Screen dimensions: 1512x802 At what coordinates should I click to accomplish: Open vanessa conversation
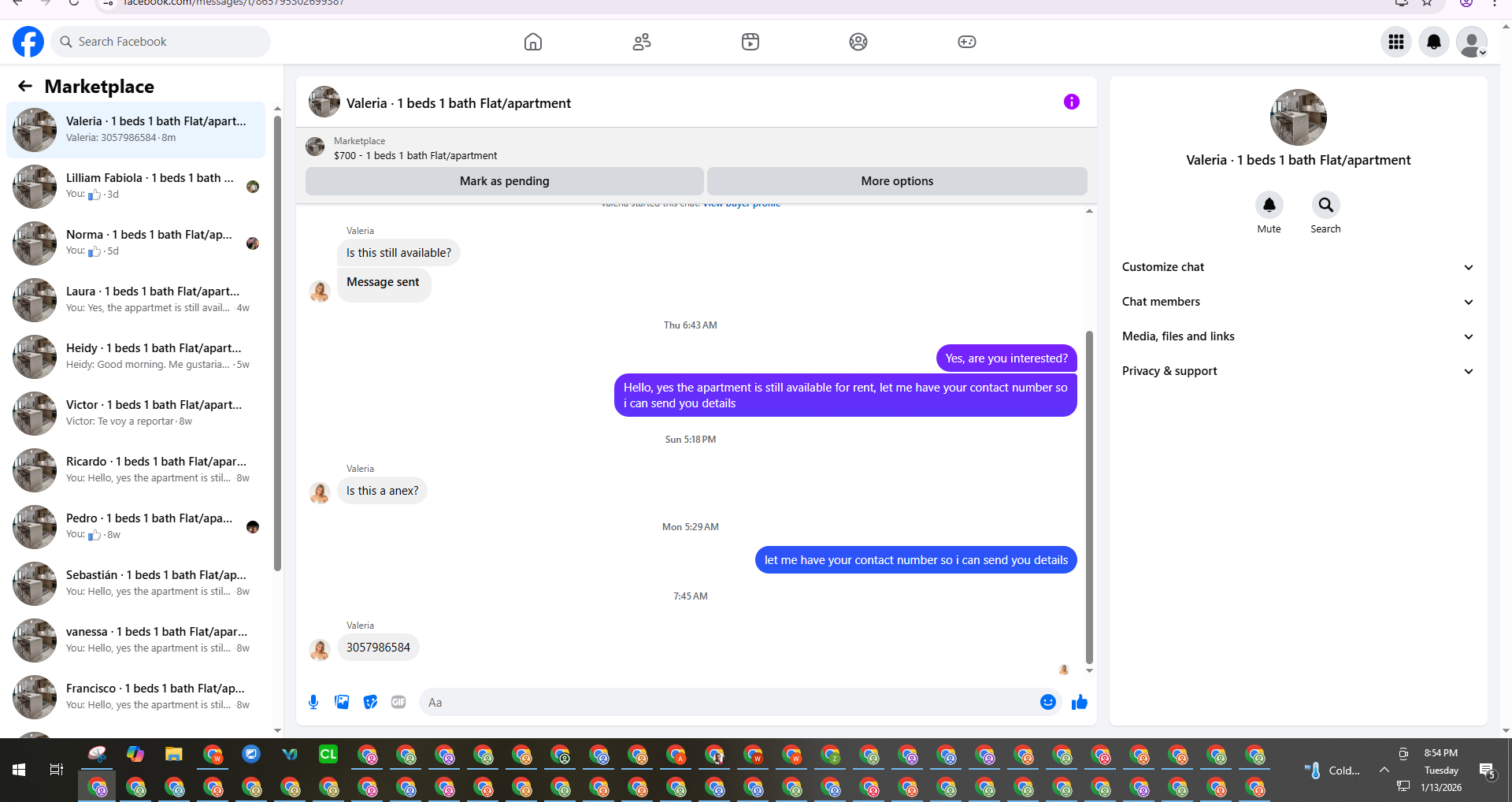pos(136,640)
